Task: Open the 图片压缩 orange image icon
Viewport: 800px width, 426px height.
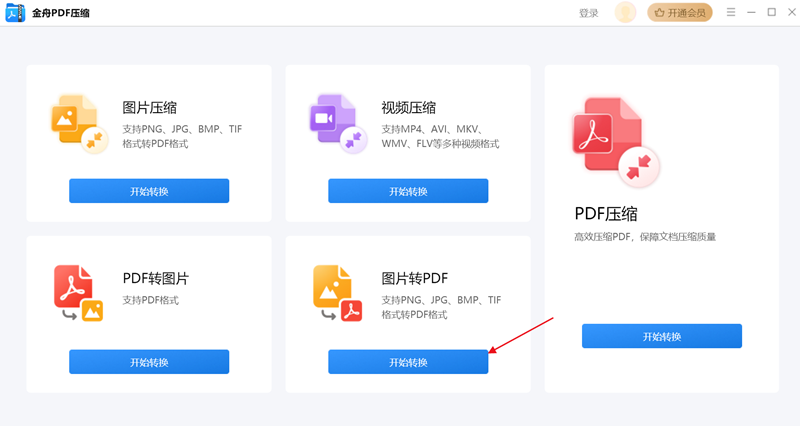Action: point(80,124)
